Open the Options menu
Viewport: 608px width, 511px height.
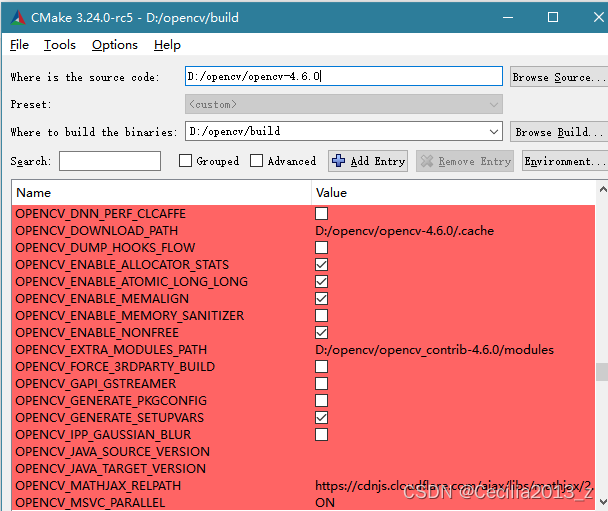pyautogui.click(x=115, y=45)
